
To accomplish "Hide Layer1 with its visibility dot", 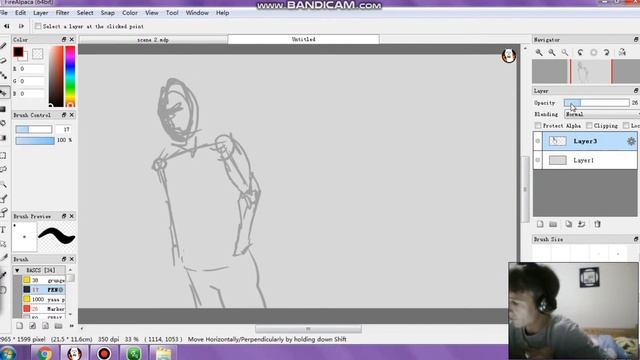I will (x=538, y=160).
